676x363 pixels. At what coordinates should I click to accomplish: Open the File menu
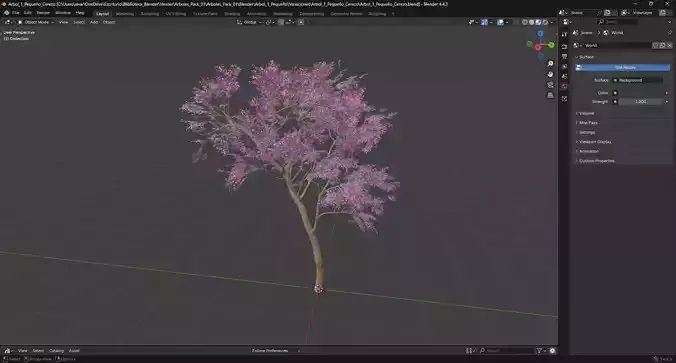tap(16, 13)
